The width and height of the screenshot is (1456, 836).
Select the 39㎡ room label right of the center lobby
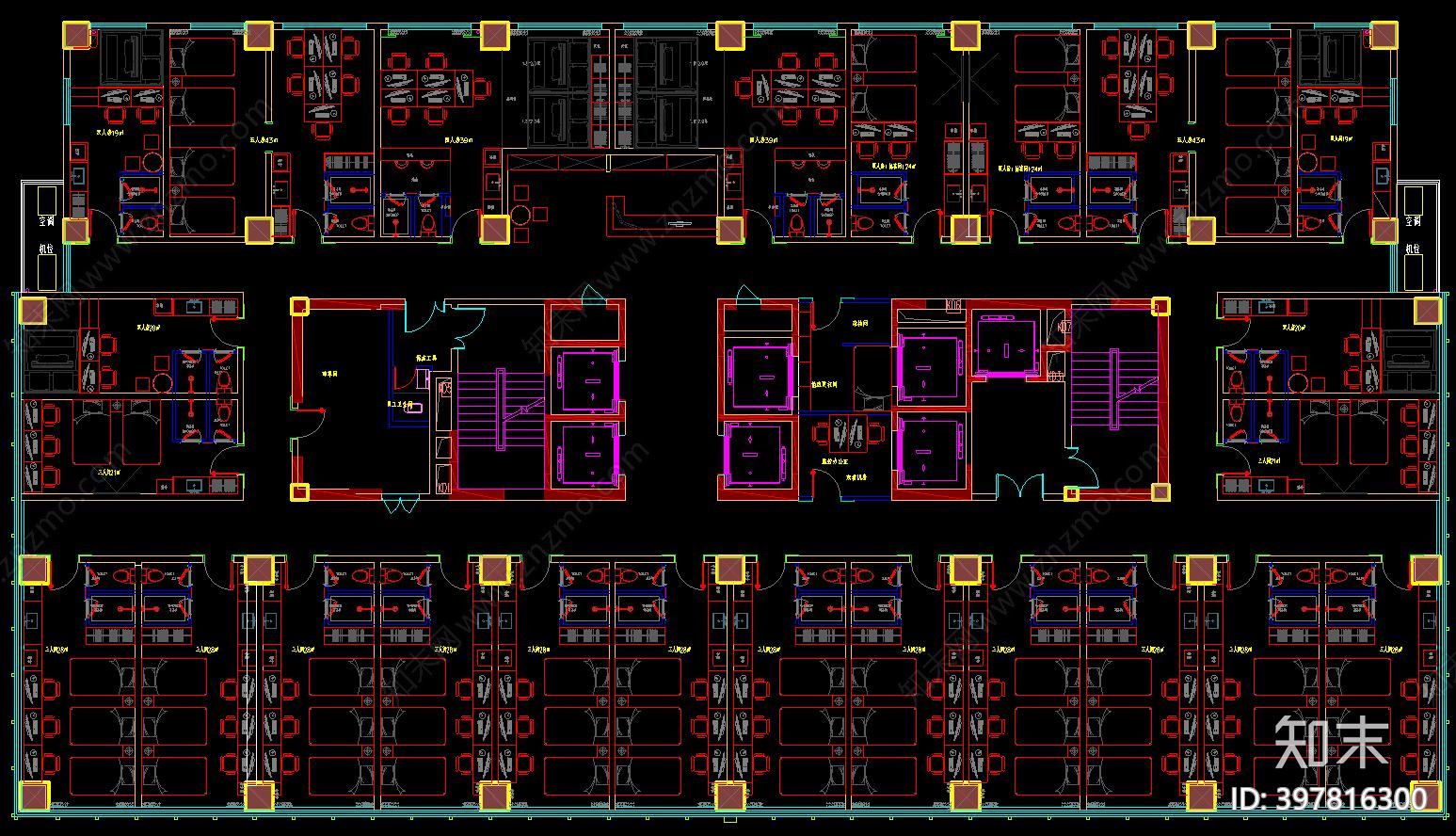click(763, 139)
